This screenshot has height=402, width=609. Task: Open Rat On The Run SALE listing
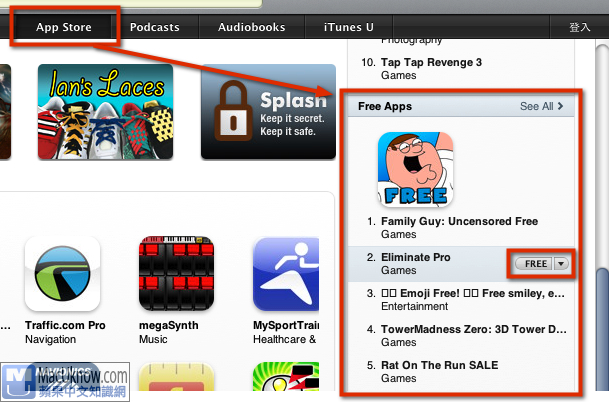pyautogui.click(x=439, y=365)
